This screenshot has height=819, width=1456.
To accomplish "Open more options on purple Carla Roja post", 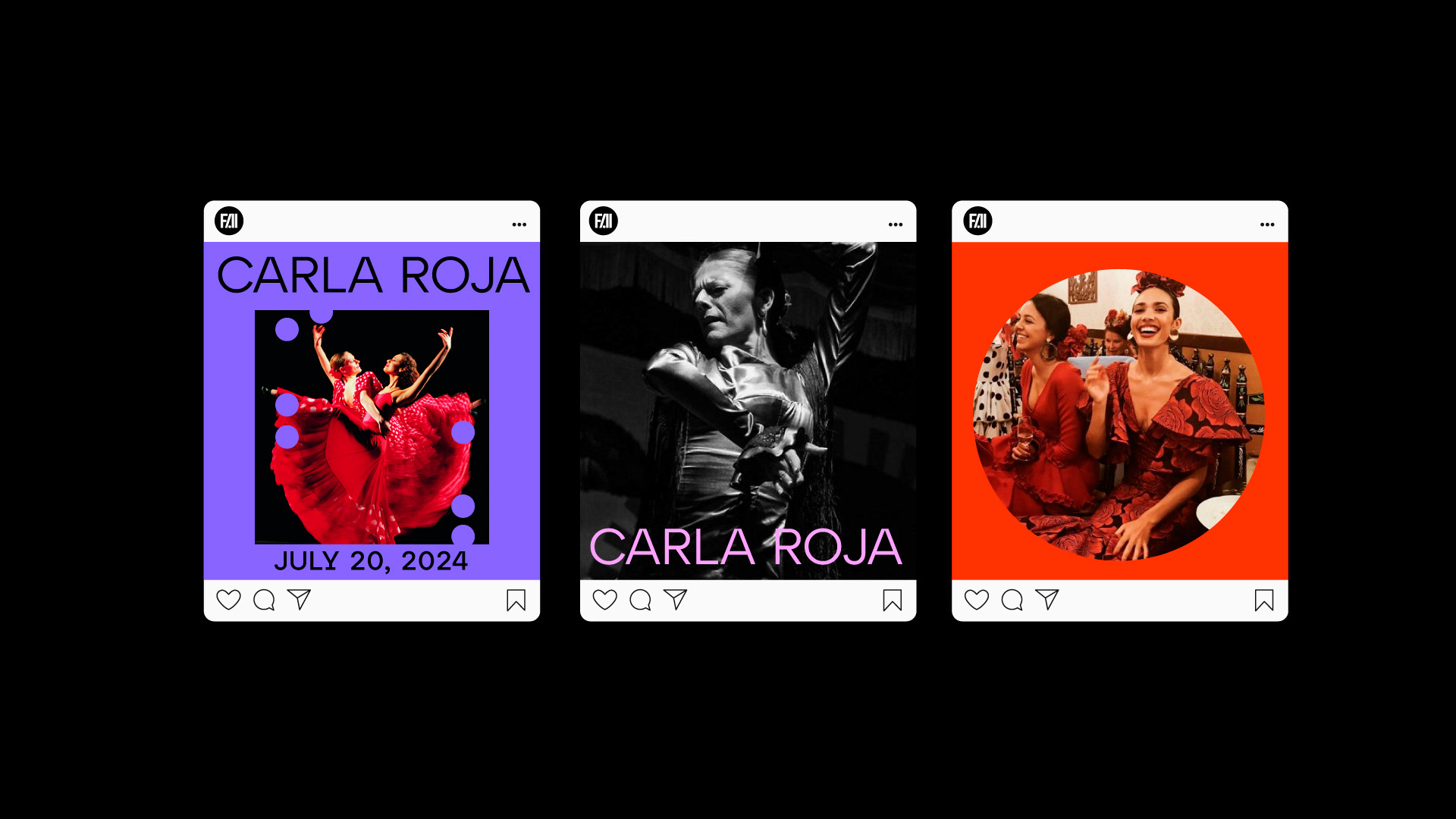I will (x=519, y=224).
